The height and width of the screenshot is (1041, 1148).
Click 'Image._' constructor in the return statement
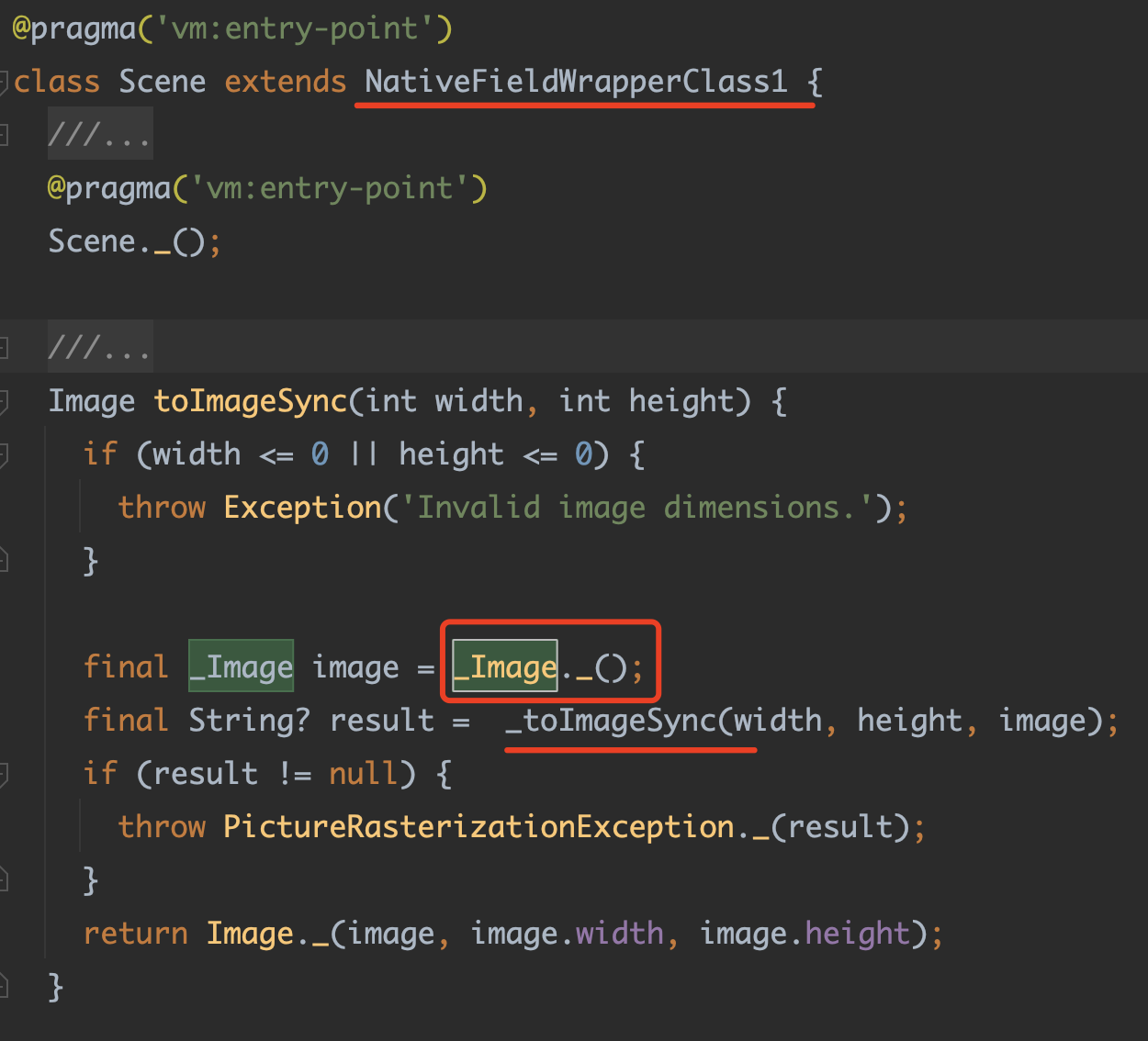click(x=267, y=934)
